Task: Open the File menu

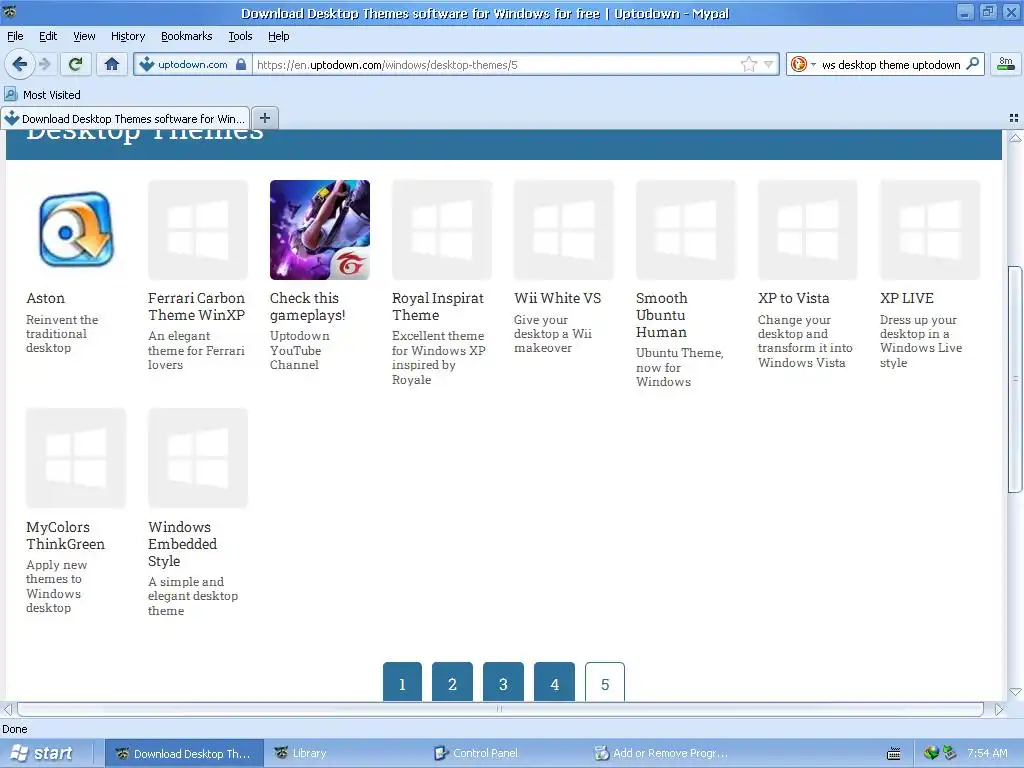Action: click(15, 36)
